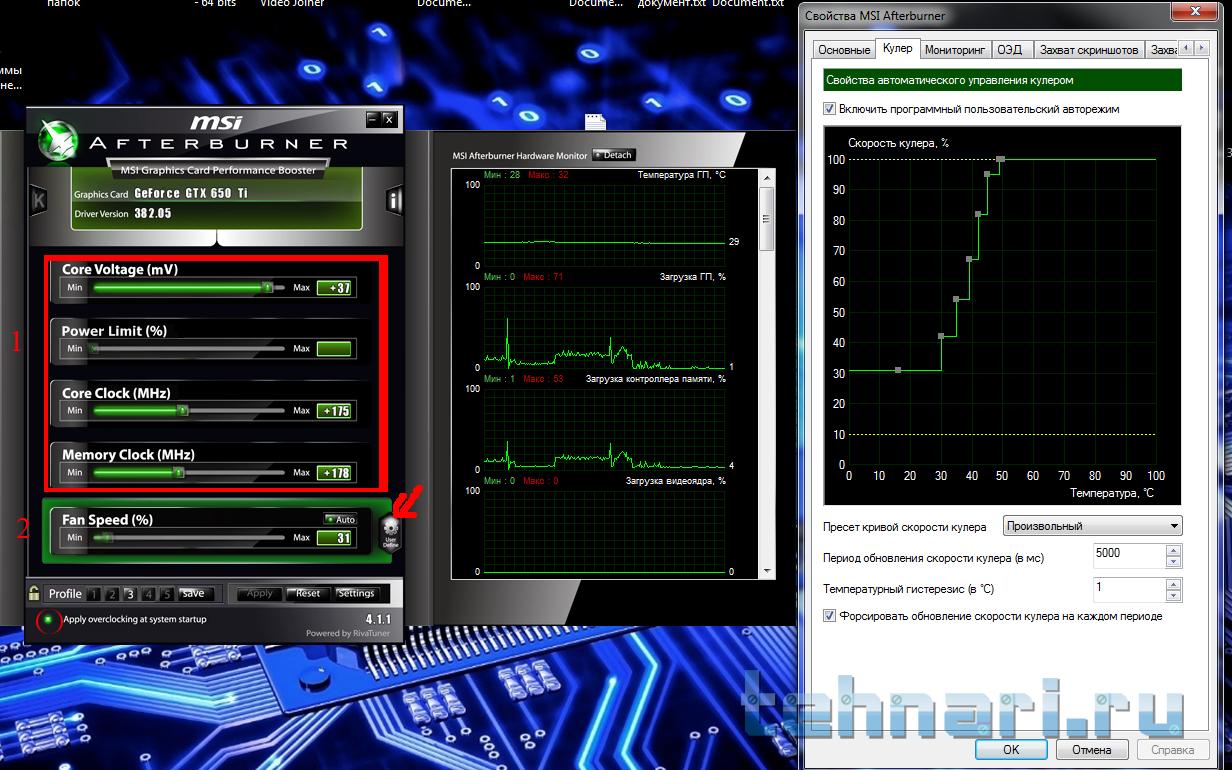Click the fan update period field 5000
Screen dimensions: 1232x770
pos(1129,555)
